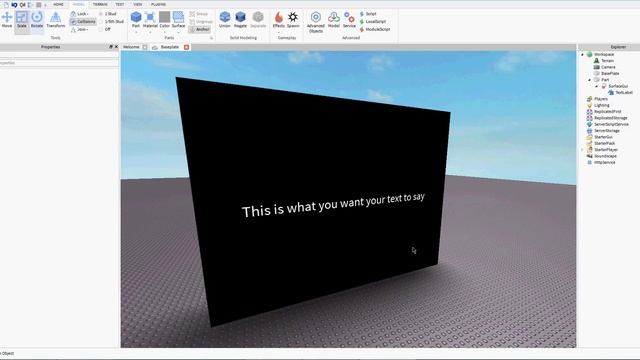Switch to the TERRAIN ribbon tab
This screenshot has width=640, height=360.
pos(100,4)
